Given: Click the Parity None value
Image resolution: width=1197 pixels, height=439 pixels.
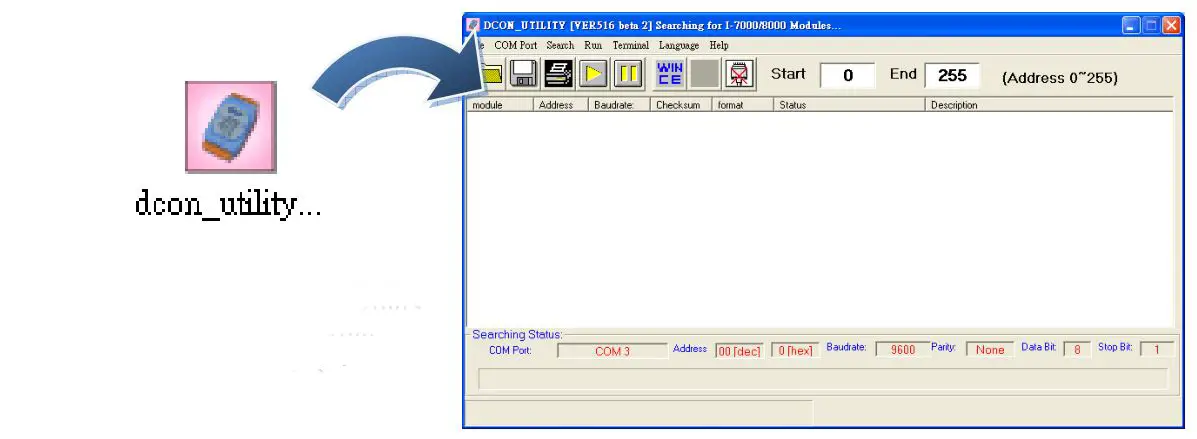Looking at the screenshot, I should coord(990,350).
